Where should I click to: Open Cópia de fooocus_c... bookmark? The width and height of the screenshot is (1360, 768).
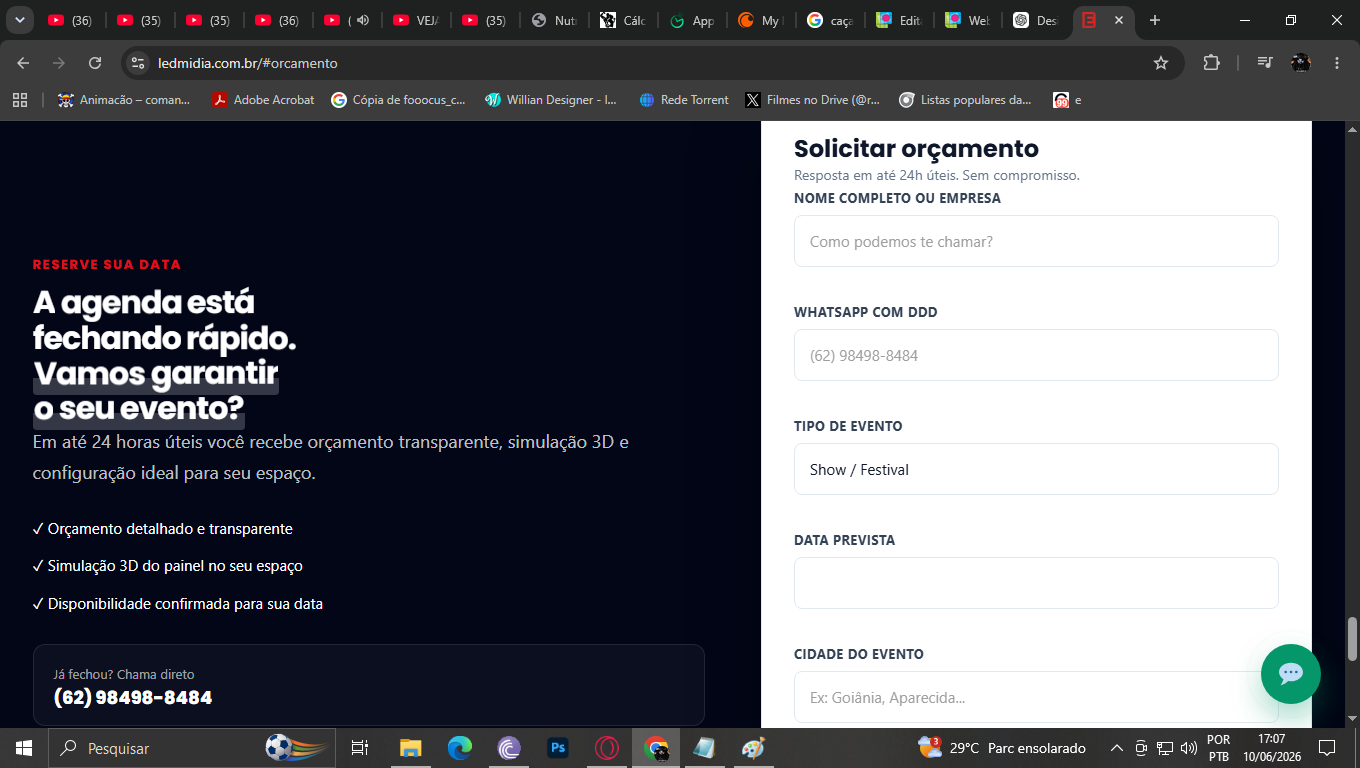coord(398,100)
